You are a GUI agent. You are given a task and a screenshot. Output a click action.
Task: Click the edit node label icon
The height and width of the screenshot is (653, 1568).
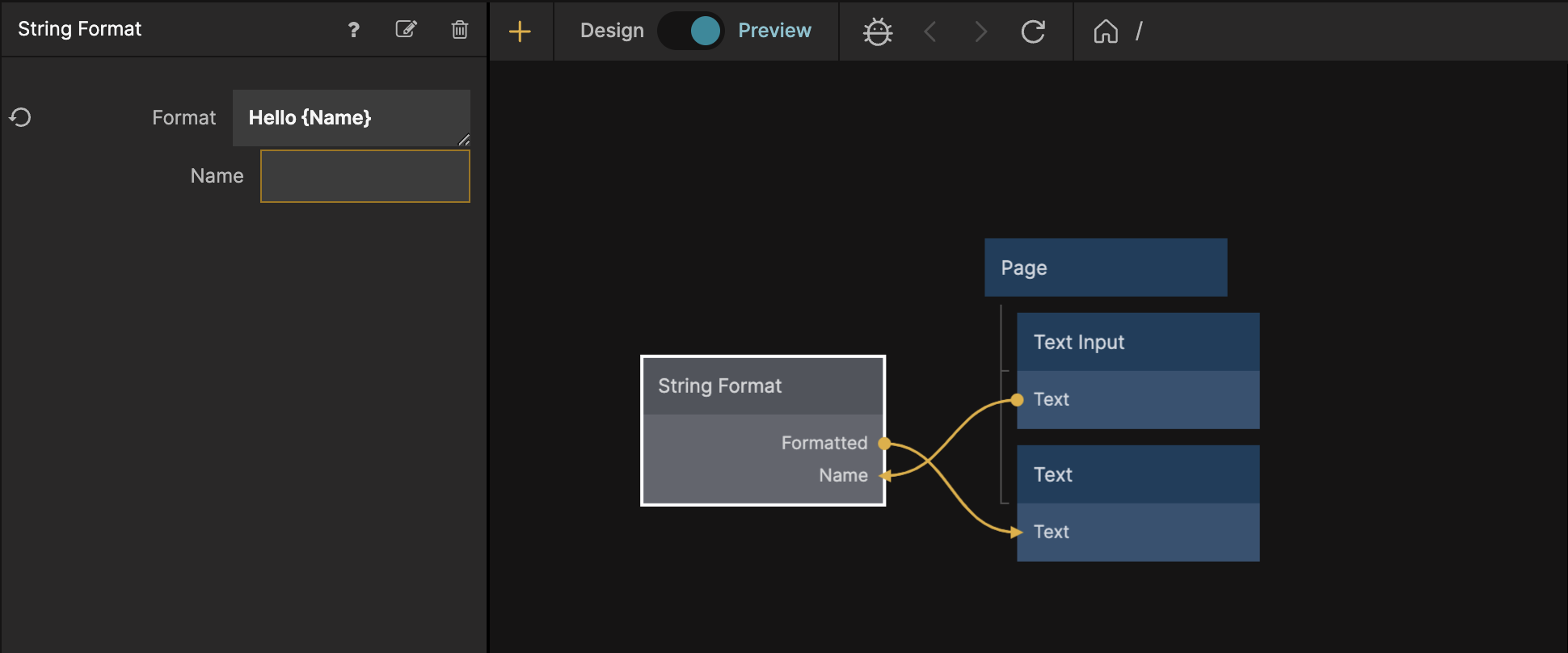tap(406, 30)
